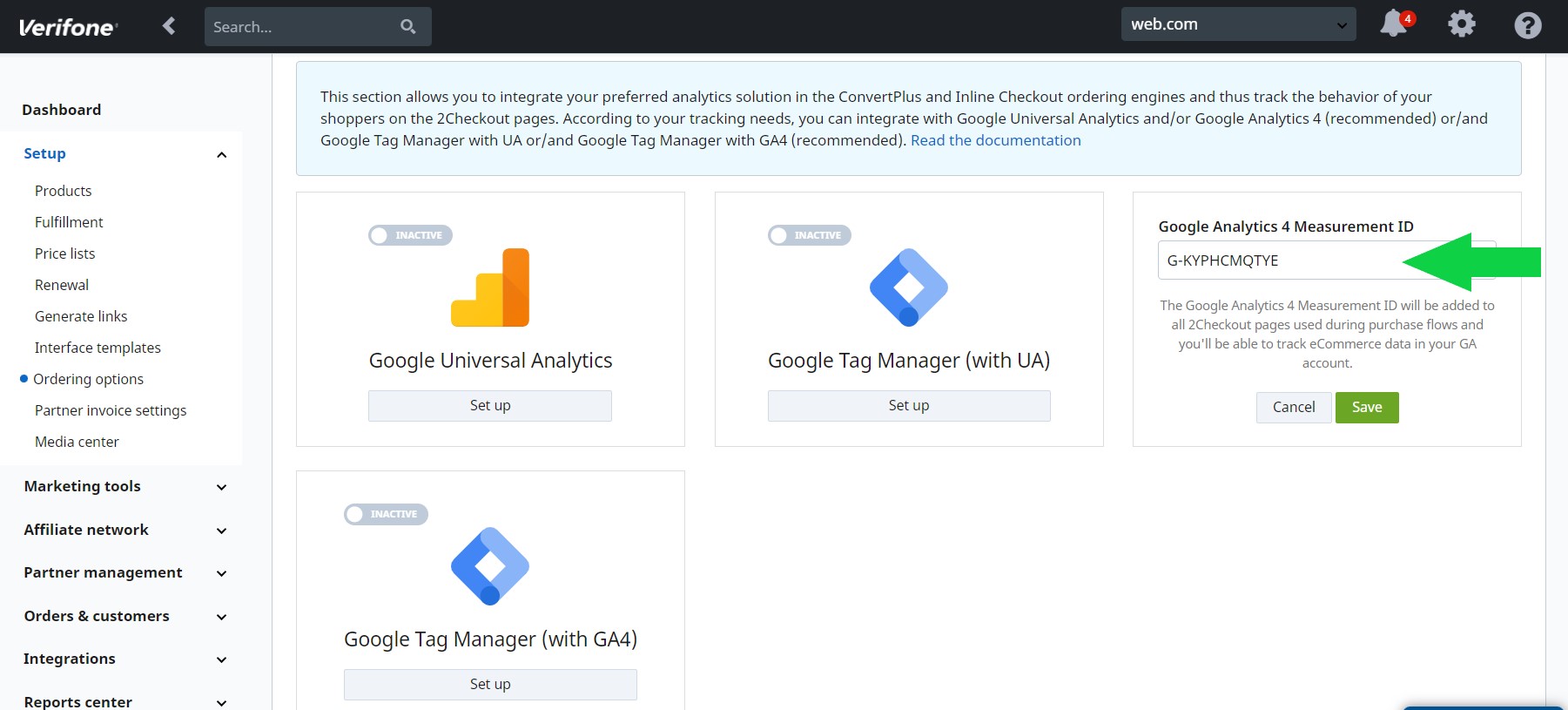Expand Affiliate network section

tap(221, 531)
